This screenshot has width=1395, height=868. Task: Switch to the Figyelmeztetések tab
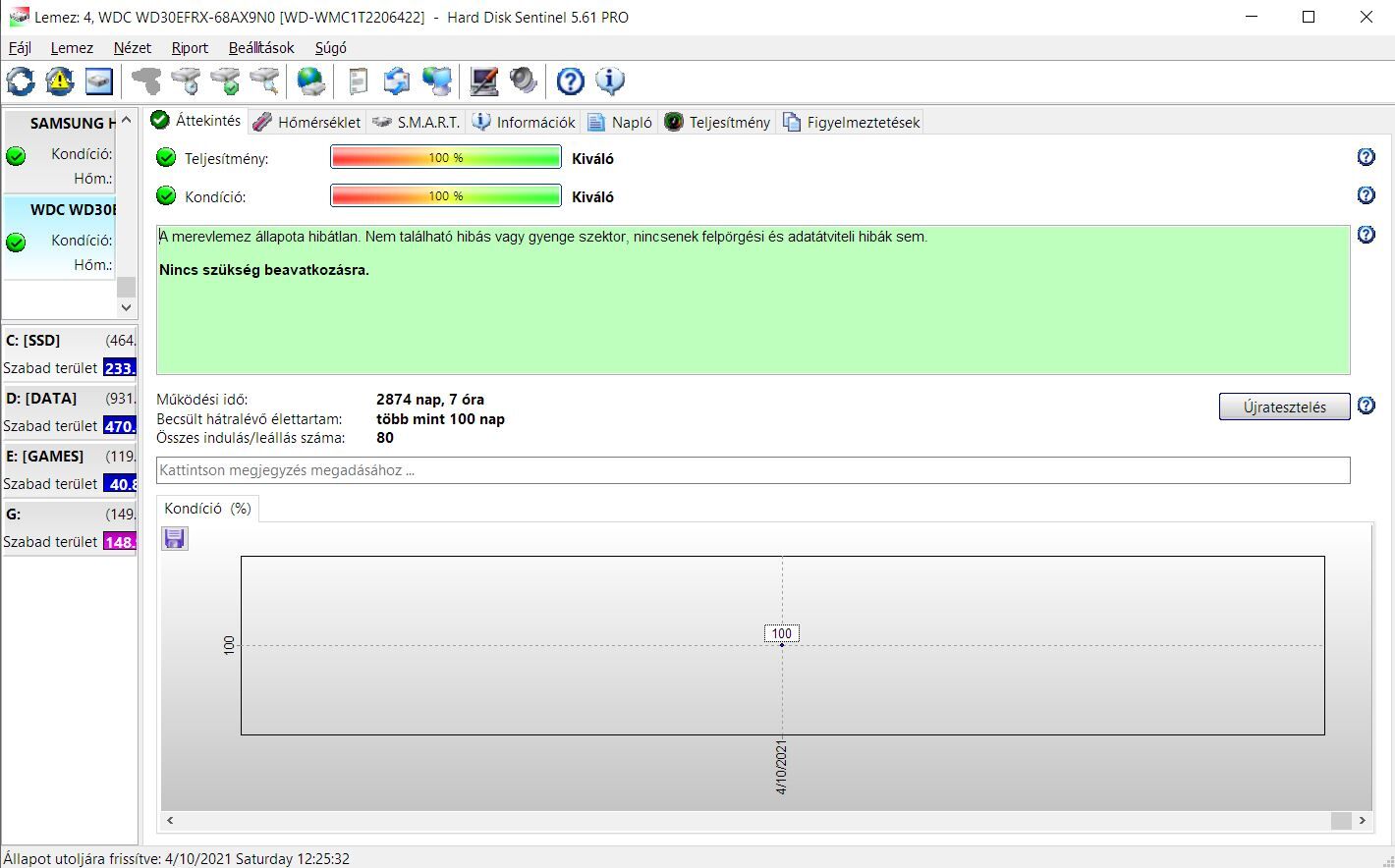pyautogui.click(x=851, y=122)
